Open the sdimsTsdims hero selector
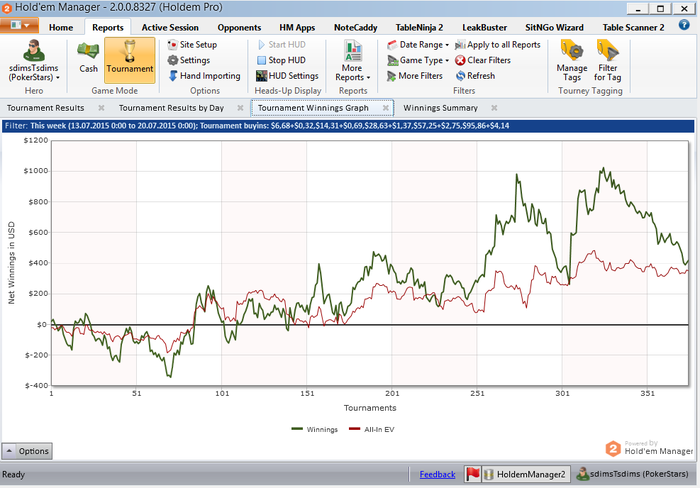 coord(34,61)
